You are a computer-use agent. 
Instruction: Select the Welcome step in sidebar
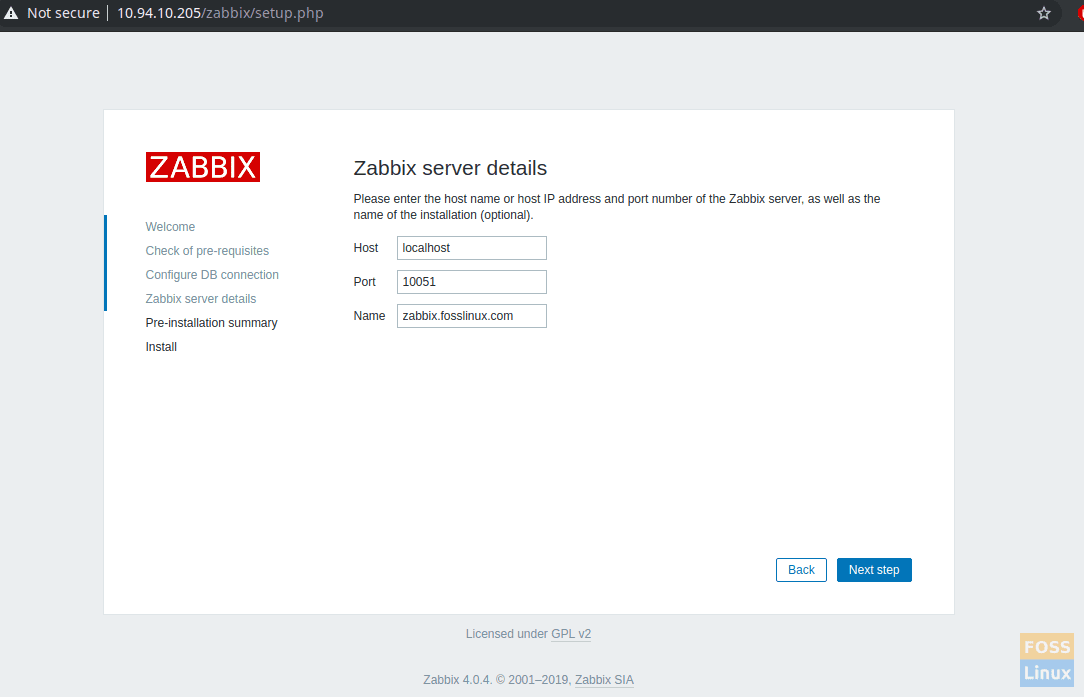(170, 227)
